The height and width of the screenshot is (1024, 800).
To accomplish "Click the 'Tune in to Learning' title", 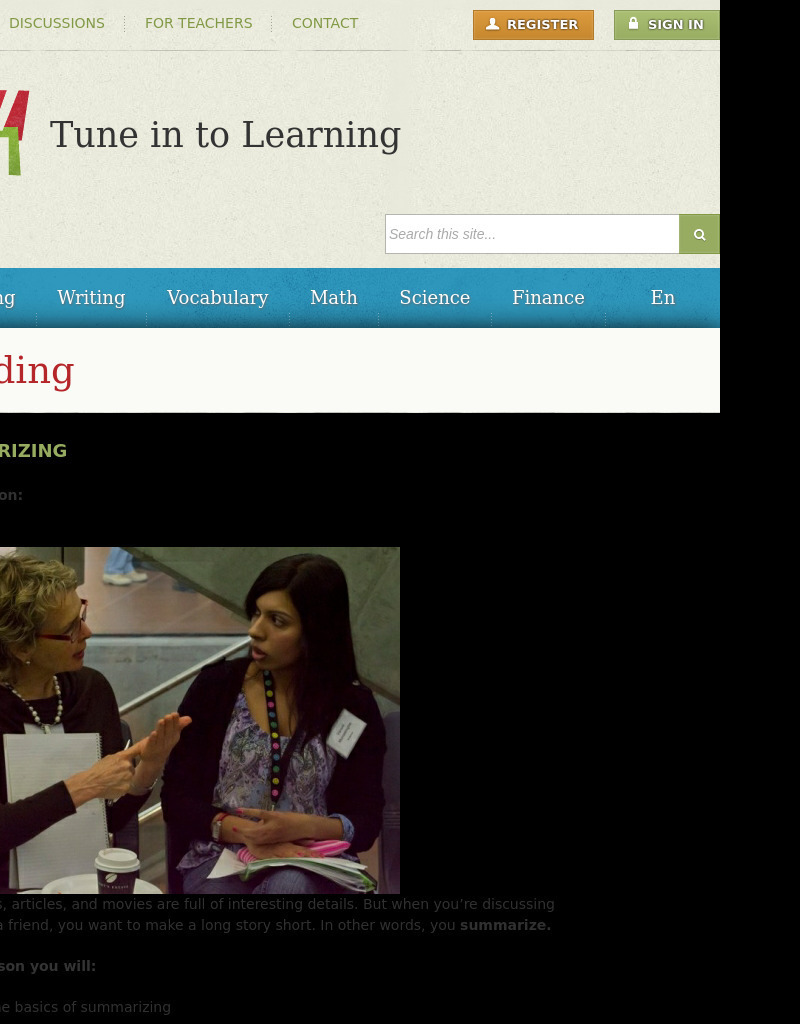I will tap(225, 135).
